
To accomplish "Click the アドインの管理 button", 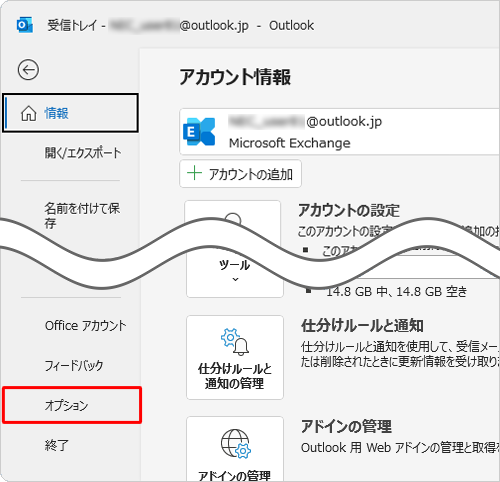I will 235,449.
